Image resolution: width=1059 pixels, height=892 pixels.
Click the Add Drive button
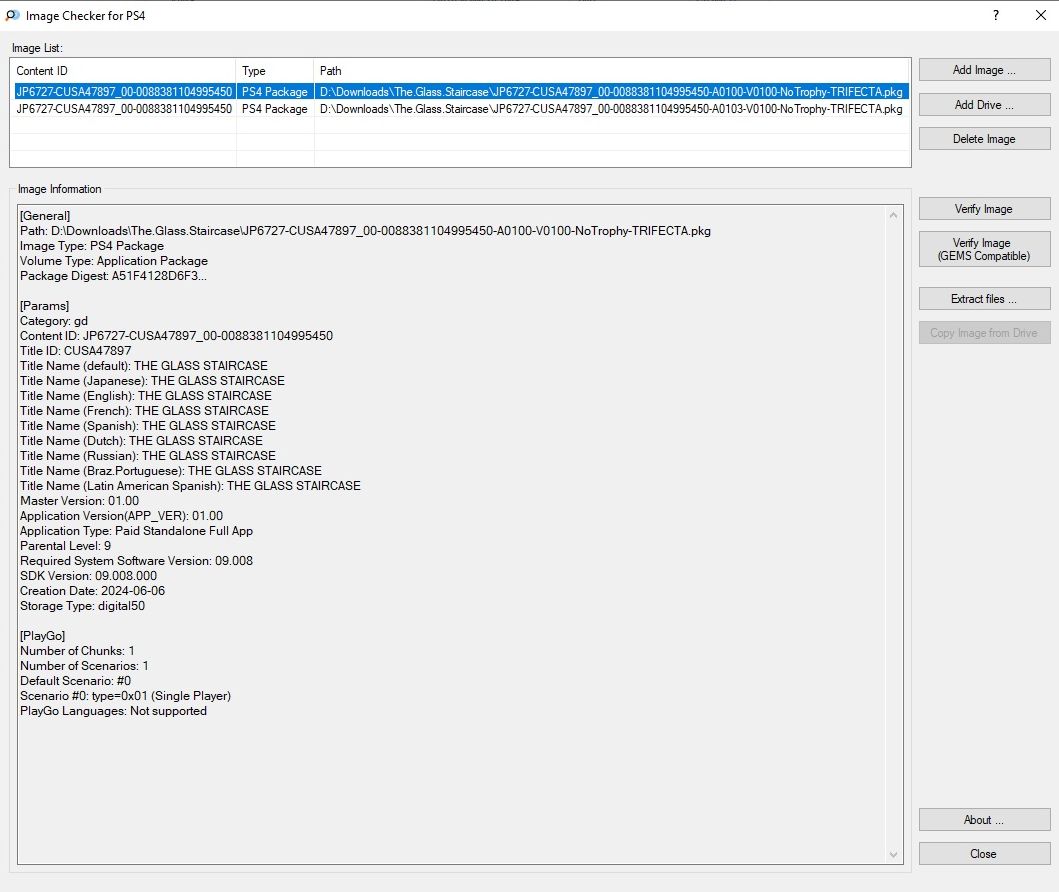point(984,105)
